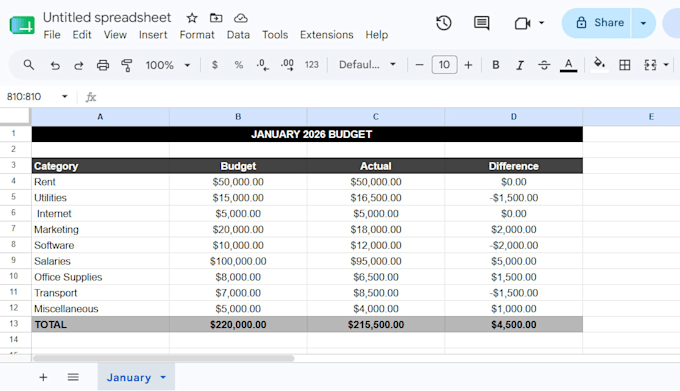The width and height of the screenshot is (680, 391).
Task: Click the merge cells icon
Action: click(x=650, y=65)
